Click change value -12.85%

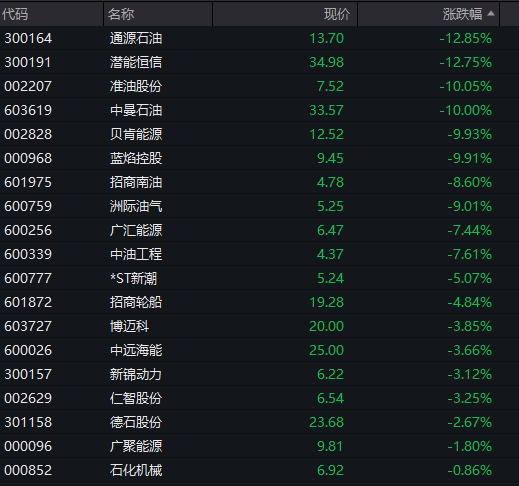tap(465, 38)
